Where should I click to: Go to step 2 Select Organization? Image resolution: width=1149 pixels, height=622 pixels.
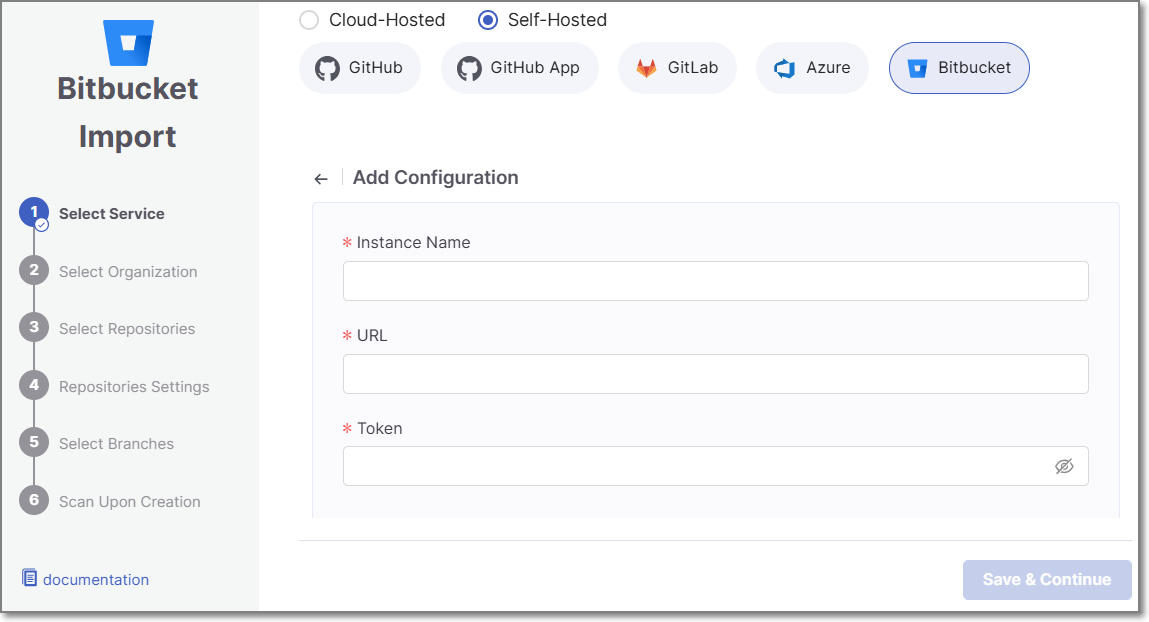point(127,272)
